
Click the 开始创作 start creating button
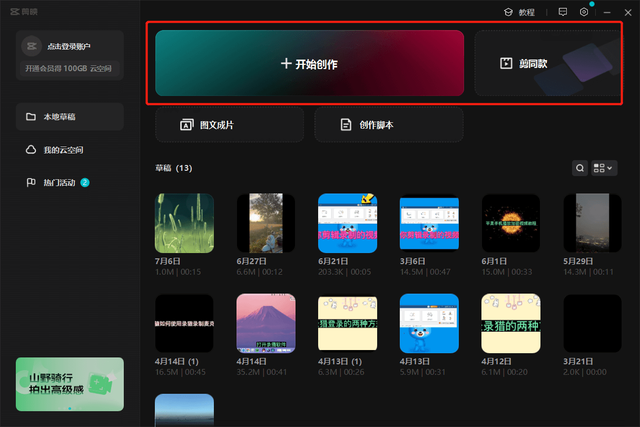click(x=309, y=63)
